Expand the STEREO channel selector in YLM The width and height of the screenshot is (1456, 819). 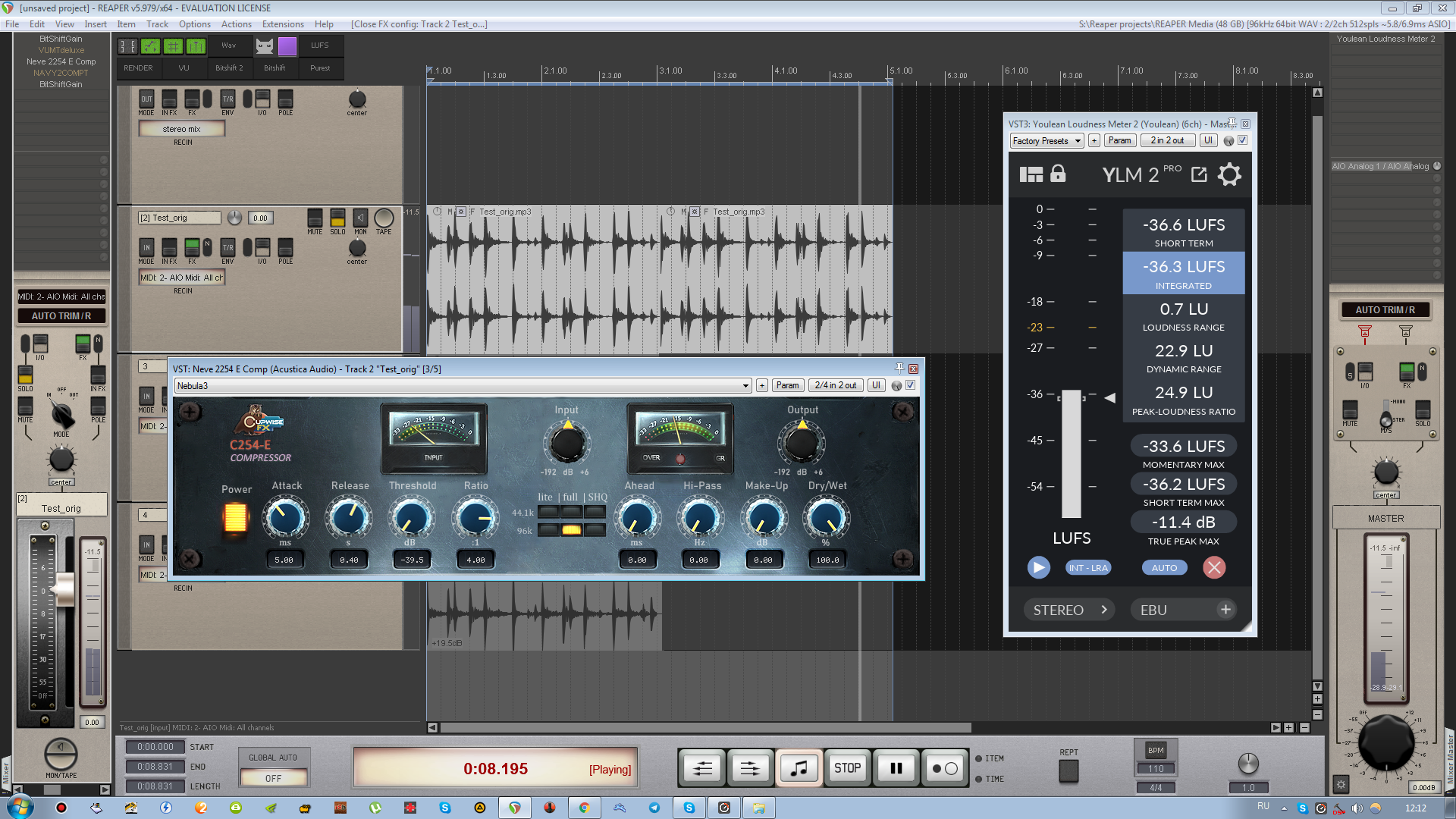point(1069,610)
